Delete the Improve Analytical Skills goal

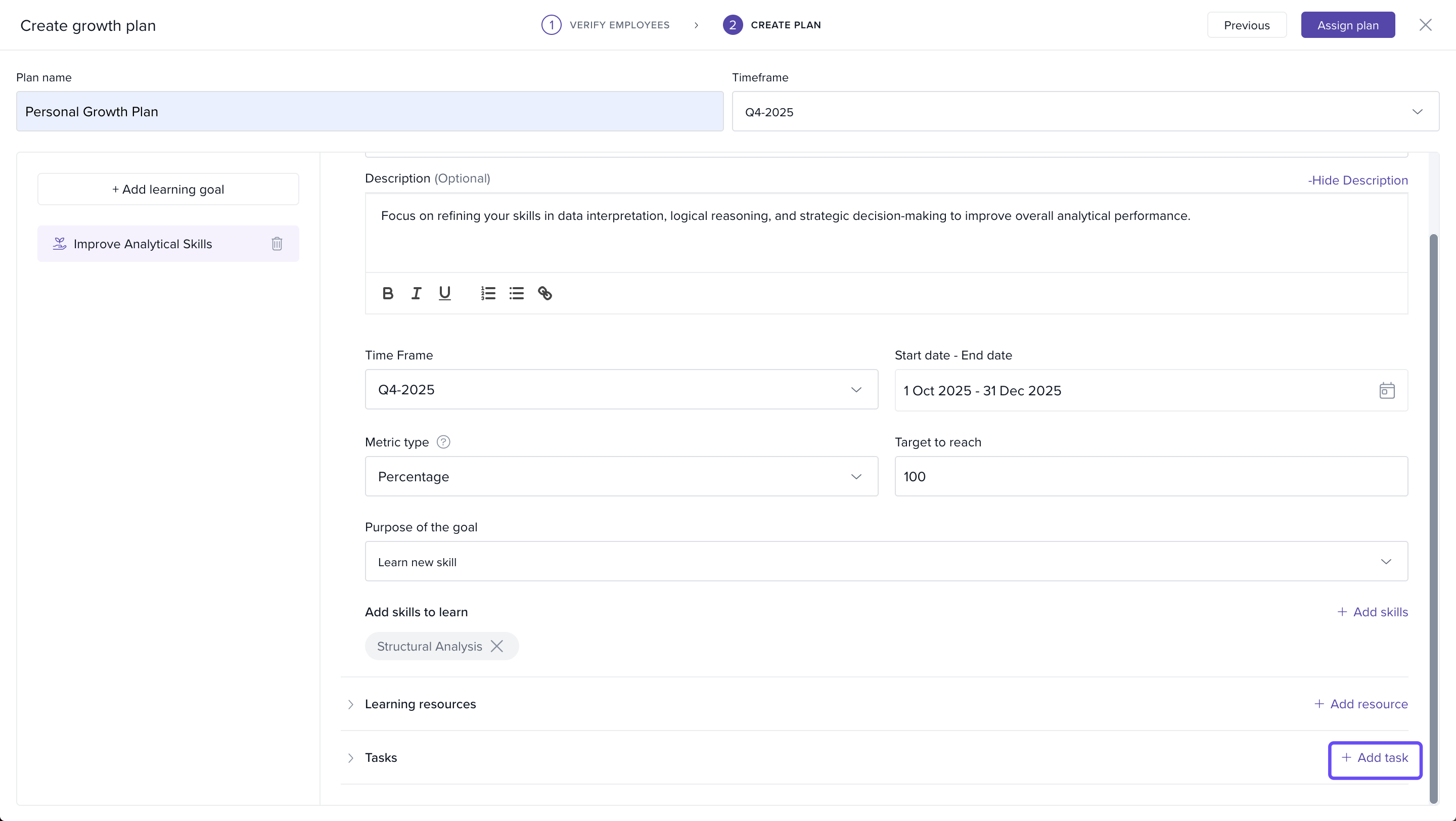(x=277, y=244)
